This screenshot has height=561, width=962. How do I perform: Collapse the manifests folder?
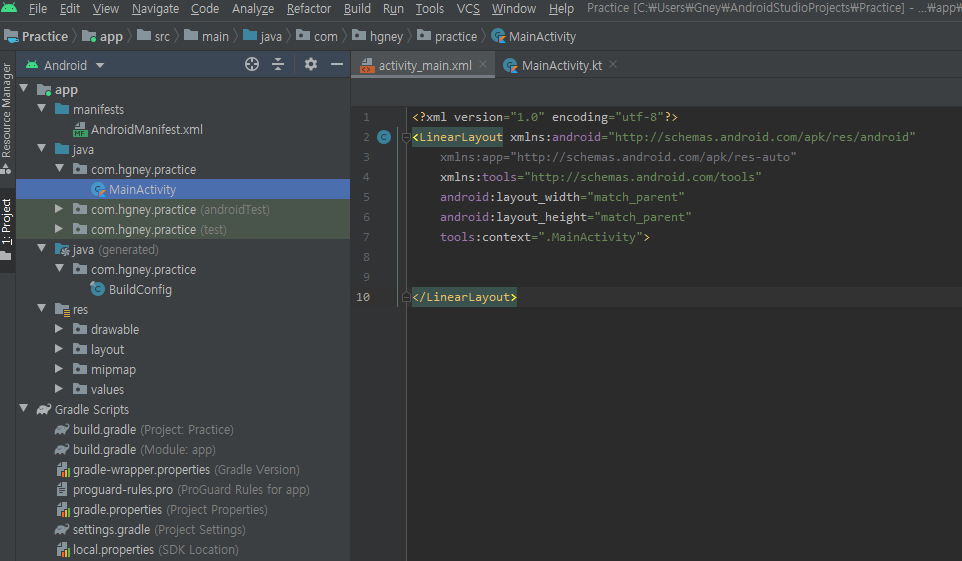[x=42, y=109]
